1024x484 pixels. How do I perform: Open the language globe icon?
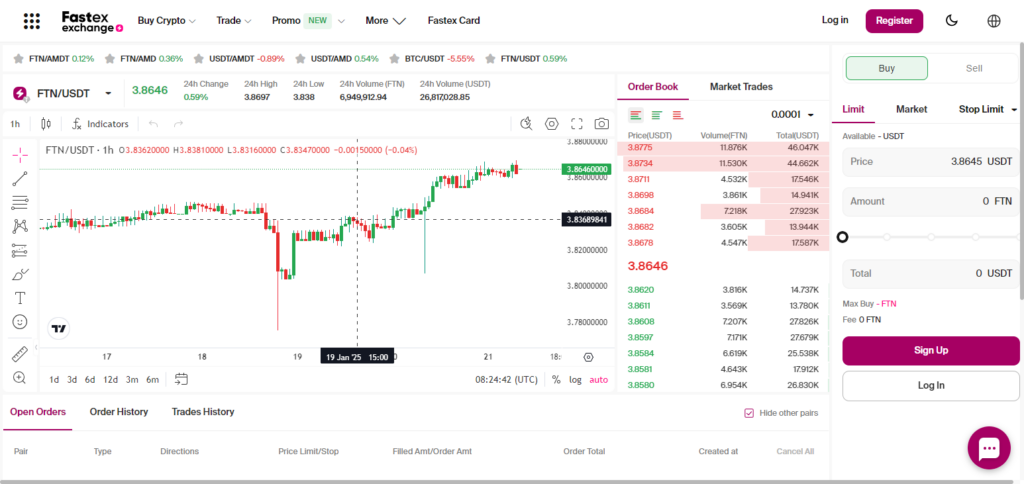(x=993, y=21)
